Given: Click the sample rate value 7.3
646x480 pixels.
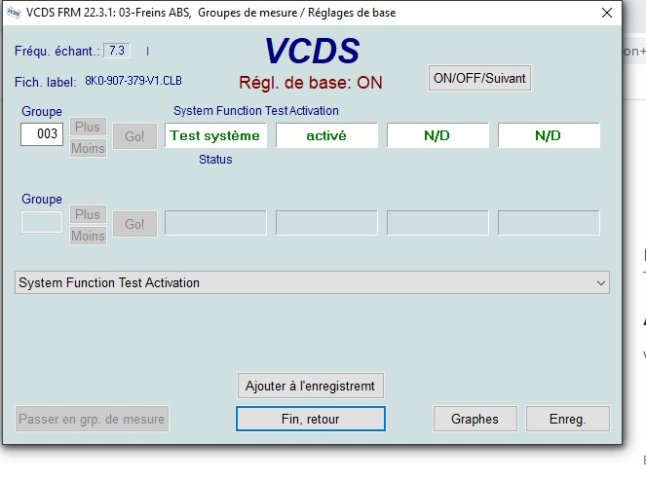Looking at the screenshot, I should click(117, 51).
